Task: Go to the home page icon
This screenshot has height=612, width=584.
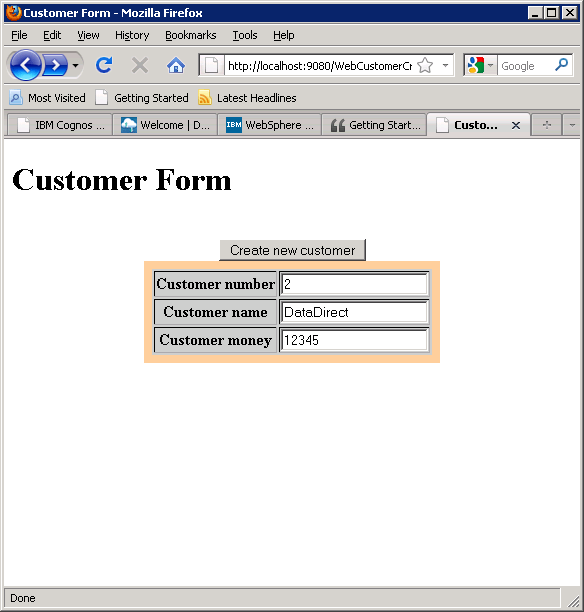Action: (176, 65)
